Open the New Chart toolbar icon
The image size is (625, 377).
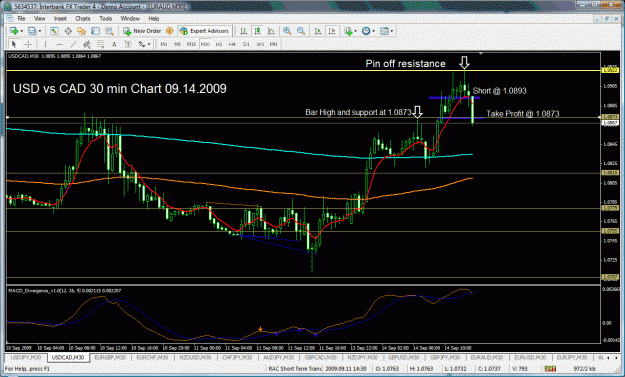[x=14, y=31]
